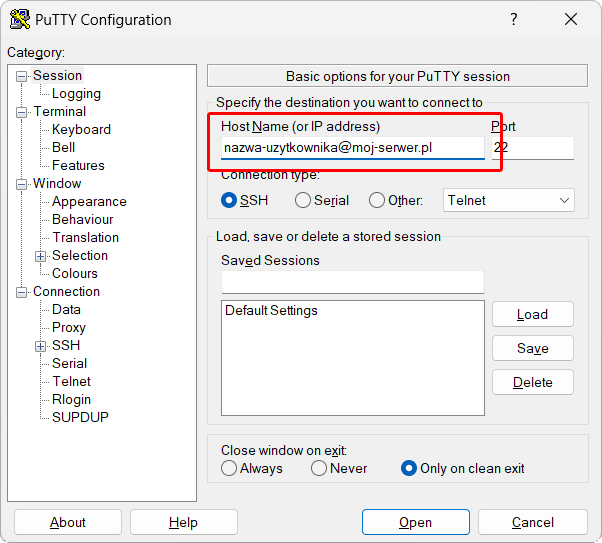Viewport: 602px width, 543px height.
Task: Click the Open button
Action: click(415, 522)
